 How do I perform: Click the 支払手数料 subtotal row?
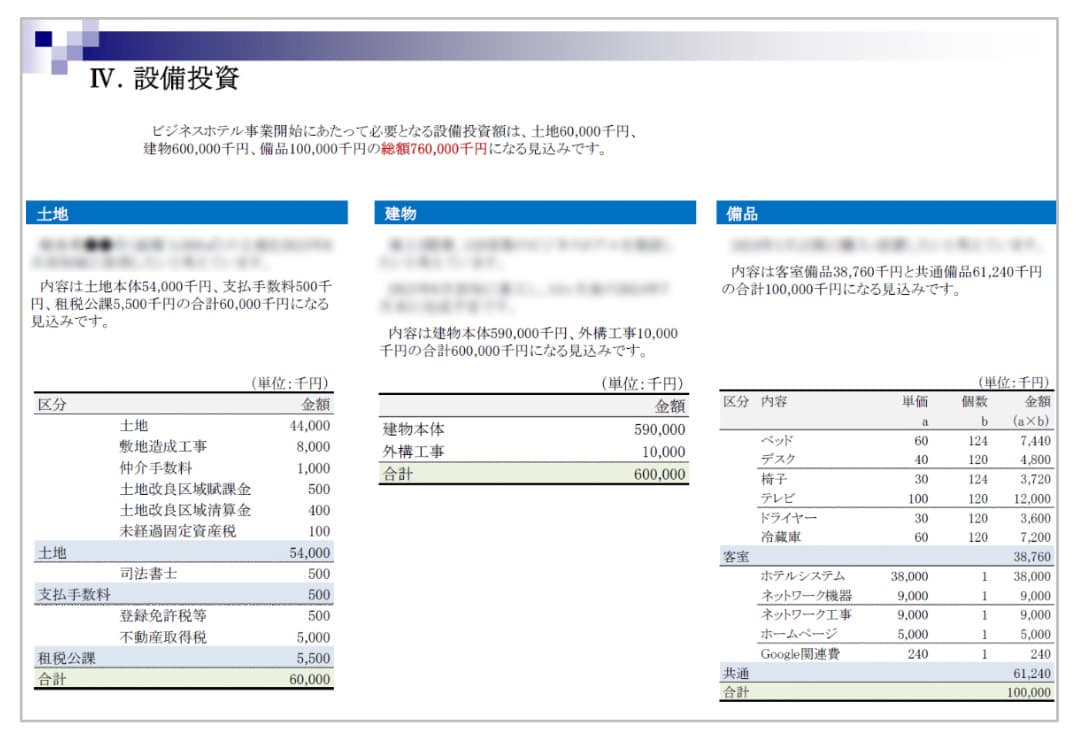click(183, 595)
